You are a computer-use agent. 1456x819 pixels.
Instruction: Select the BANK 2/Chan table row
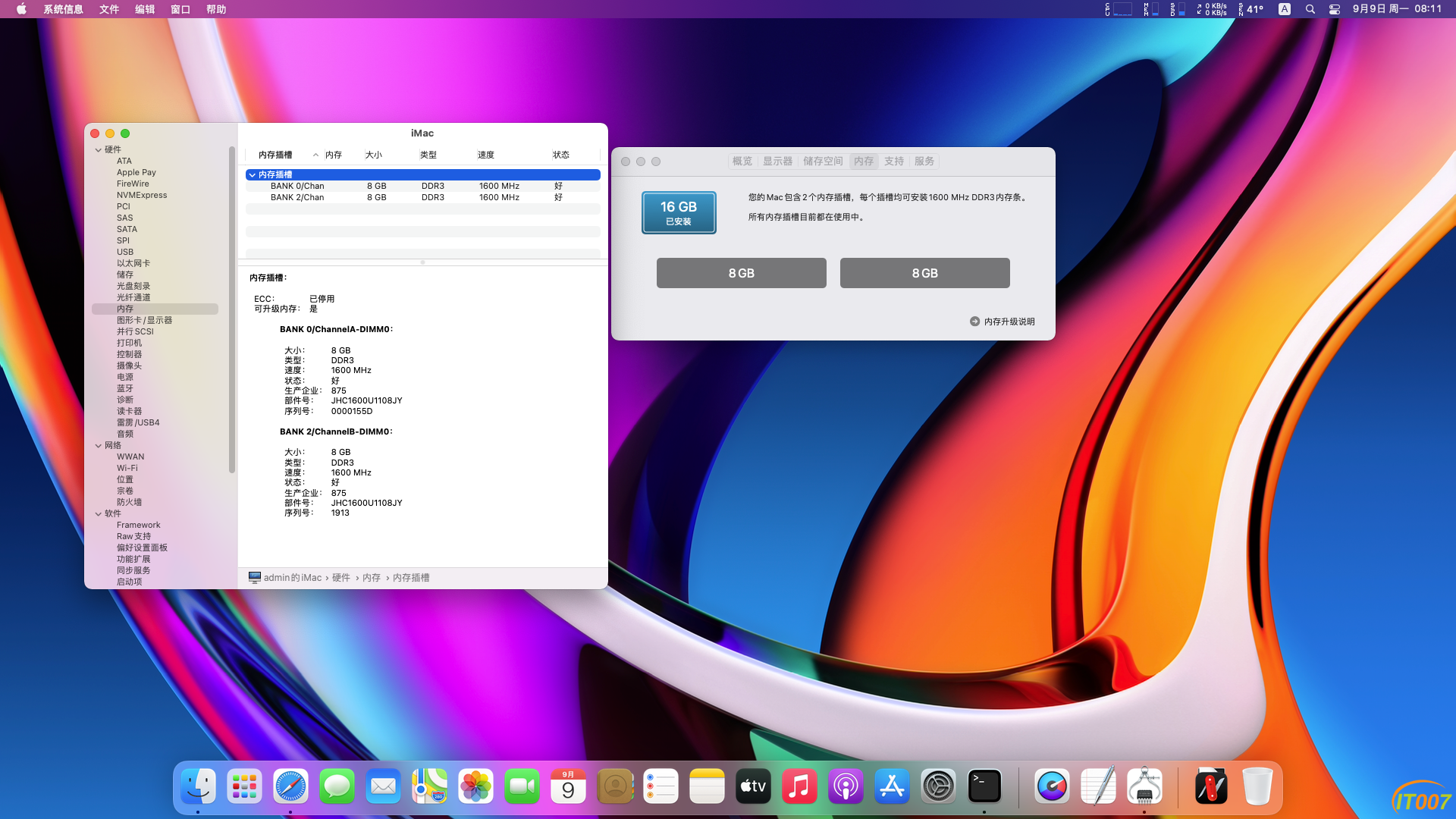click(x=423, y=198)
